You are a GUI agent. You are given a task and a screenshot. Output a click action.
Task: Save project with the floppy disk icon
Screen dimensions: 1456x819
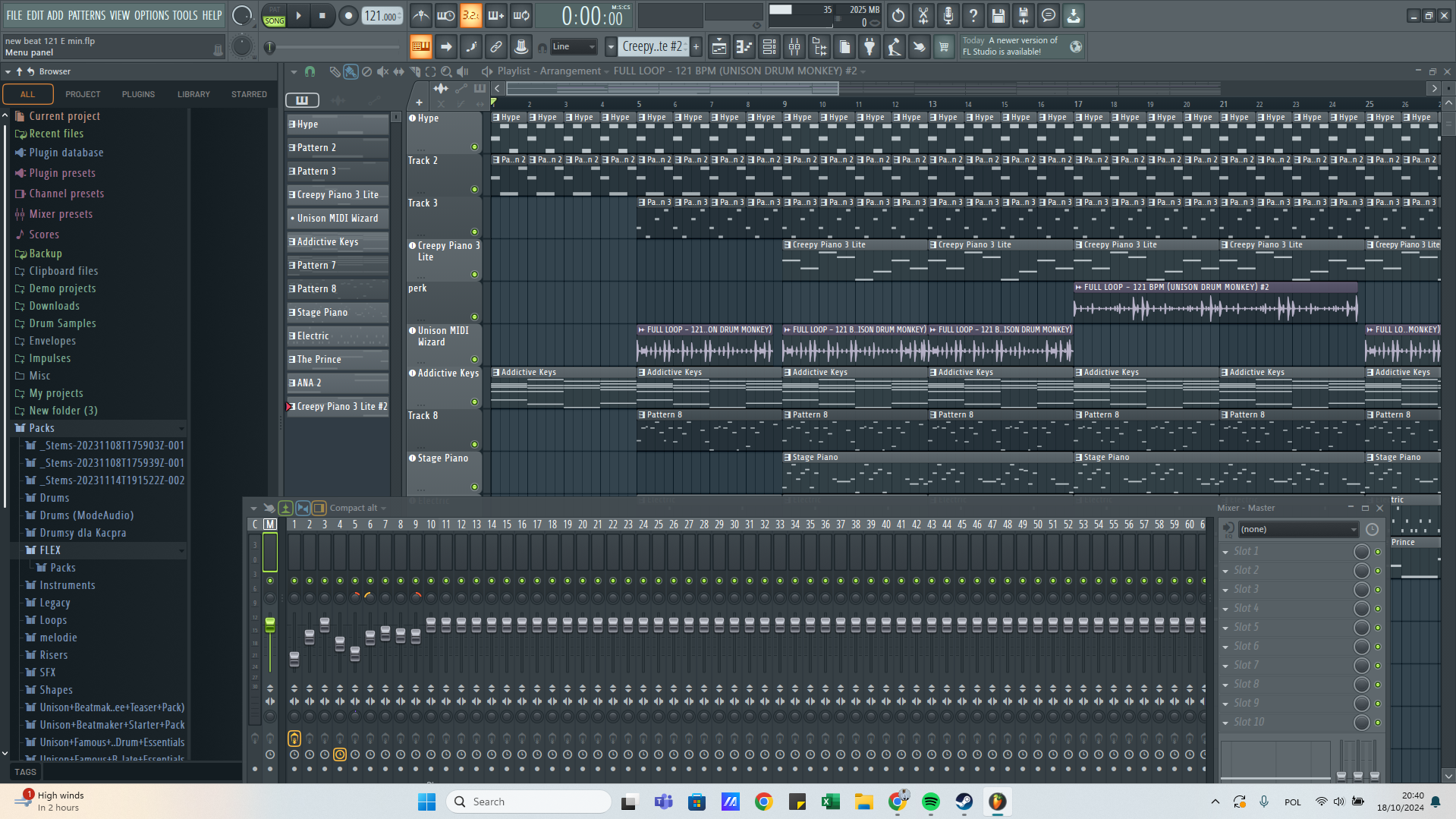pos(998,15)
